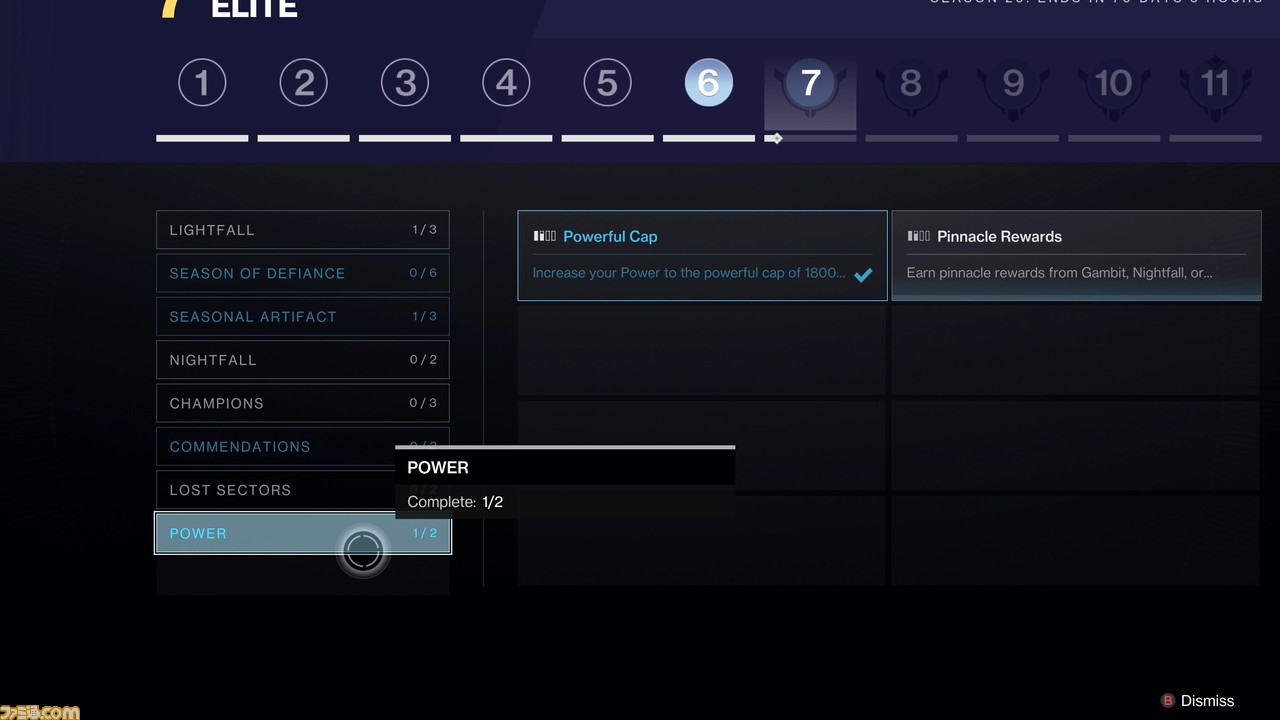Screen dimensions: 1280x720
Task: Select the Power category row
Action: click(303, 533)
